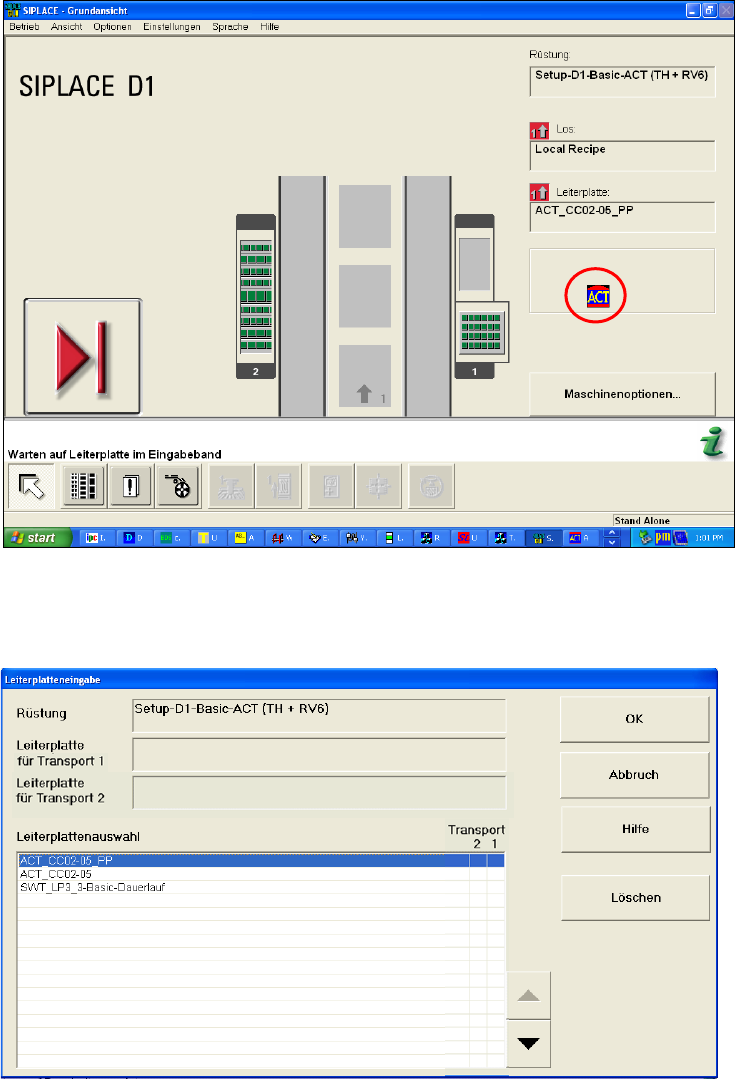The height and width of the screenshot is (1079, 735).
Task: Open the Optionen menu
Action: (x=112, y=27)
